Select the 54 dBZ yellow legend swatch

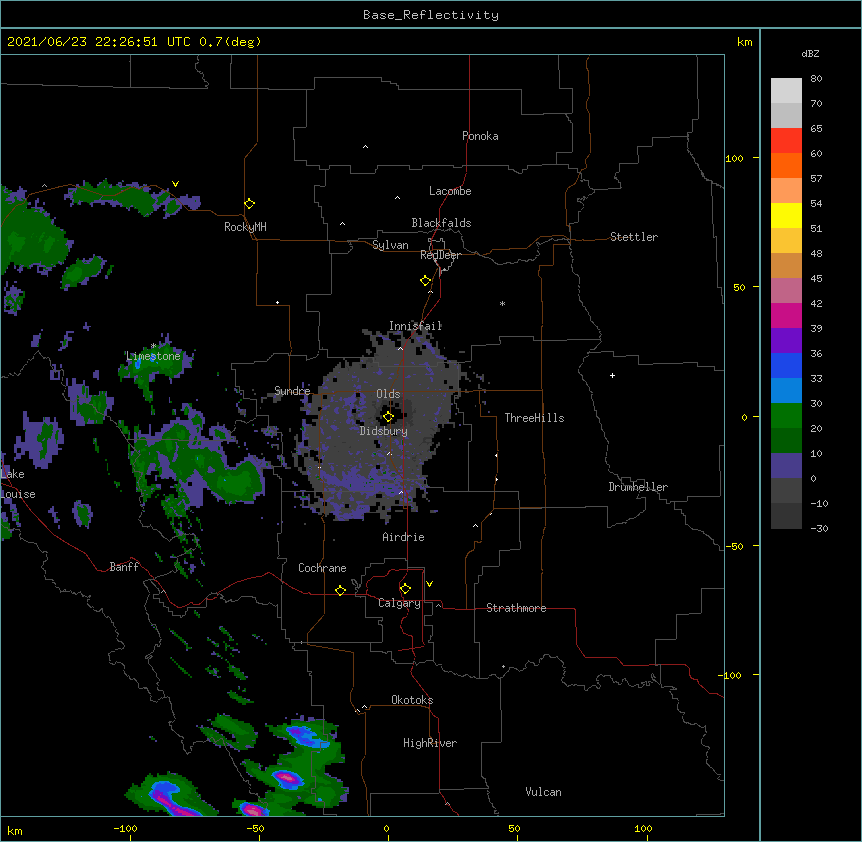click(x=786, y=215)
